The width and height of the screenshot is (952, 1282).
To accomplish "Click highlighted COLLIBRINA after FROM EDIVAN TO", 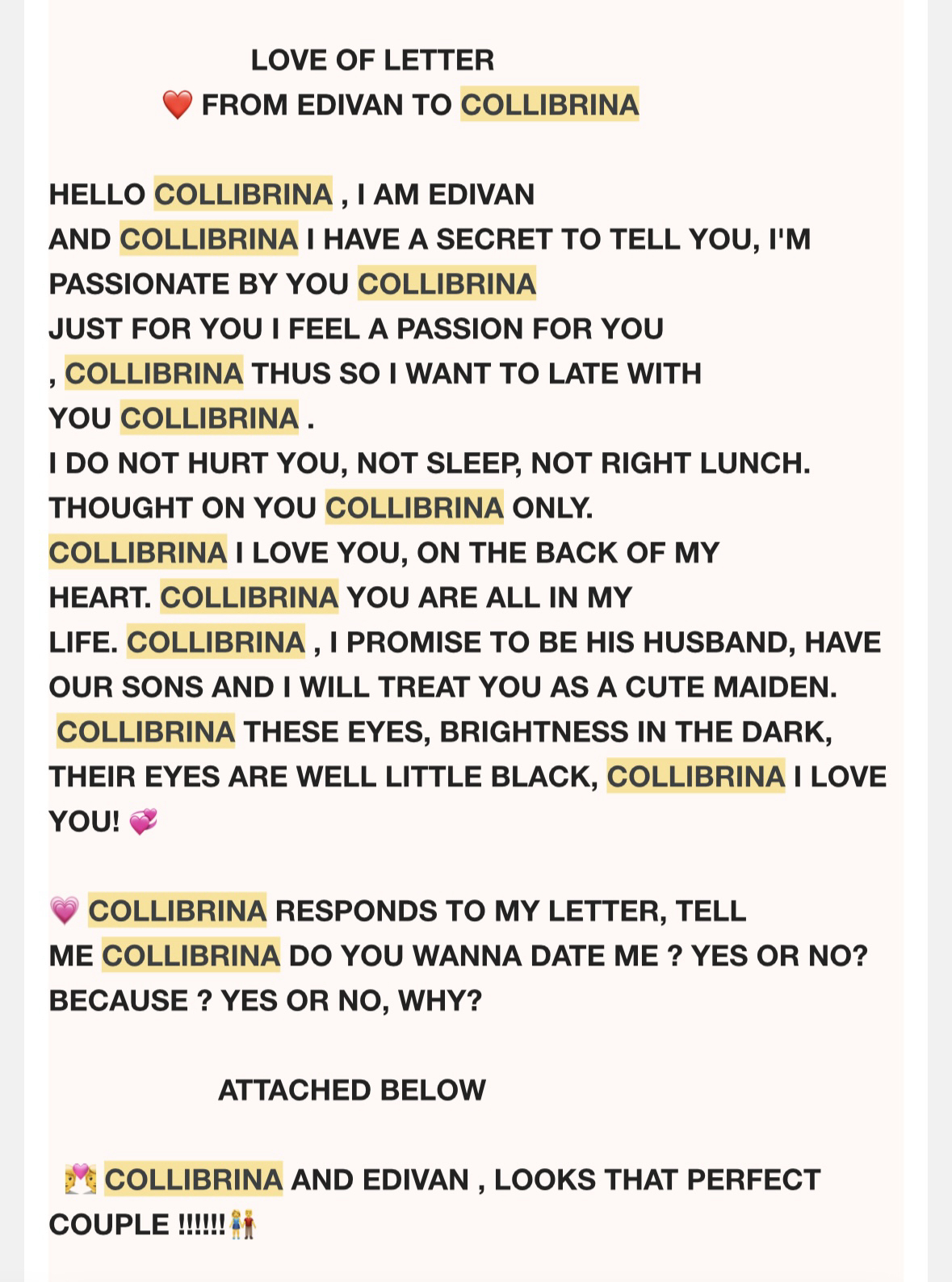I will click(549, 105).
